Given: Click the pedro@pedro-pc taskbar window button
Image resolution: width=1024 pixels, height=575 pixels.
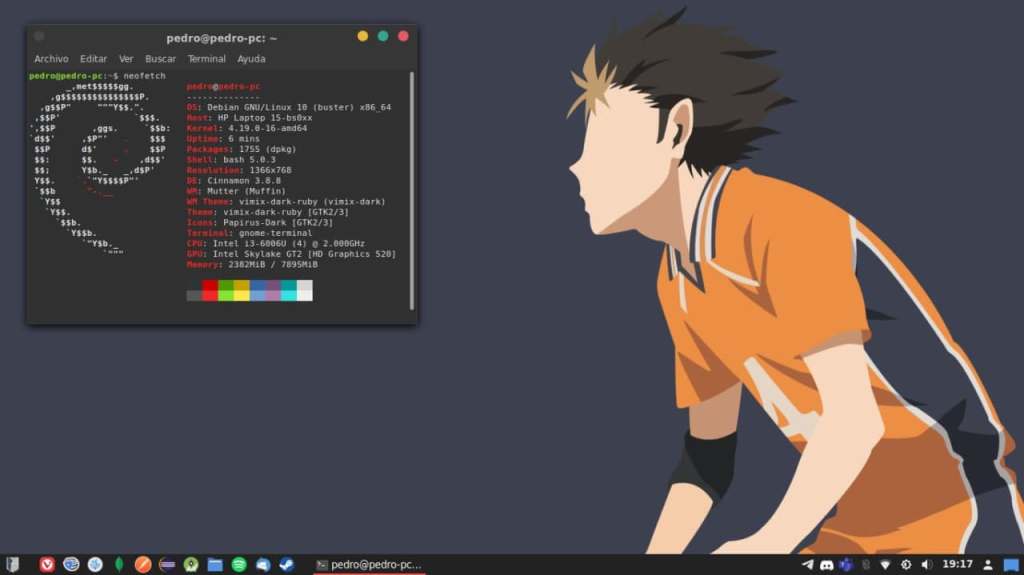Looking at the screenshot, I should (369, 565).
